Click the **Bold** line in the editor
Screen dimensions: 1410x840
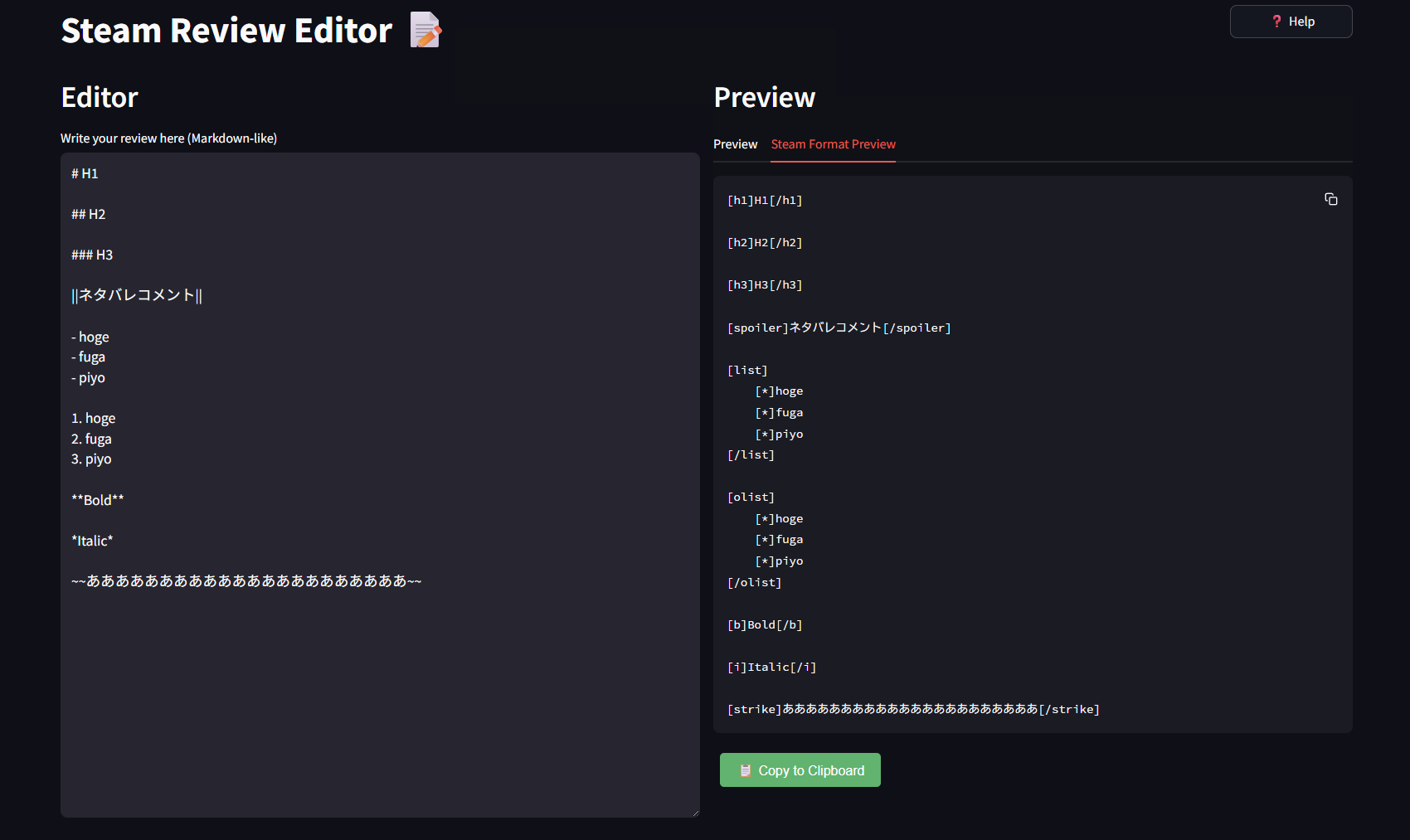point(98,500)
